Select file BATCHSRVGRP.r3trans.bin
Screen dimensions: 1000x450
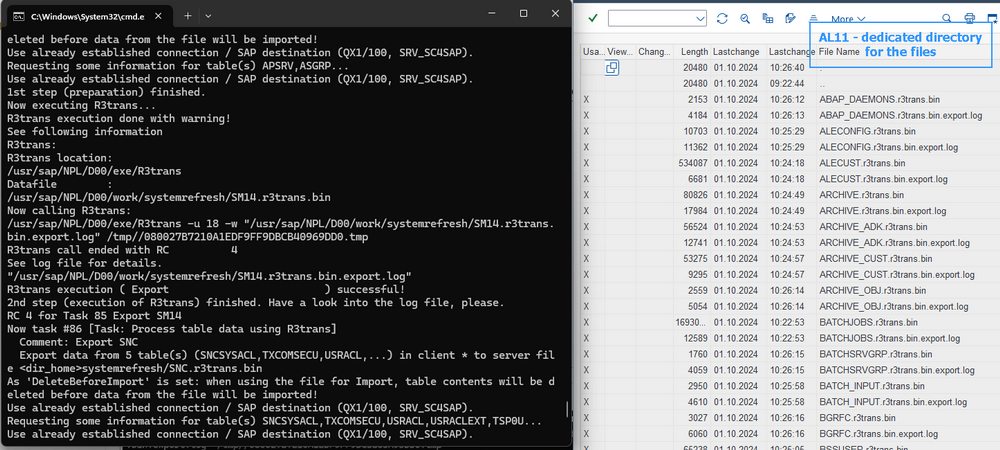coord(876,354)
